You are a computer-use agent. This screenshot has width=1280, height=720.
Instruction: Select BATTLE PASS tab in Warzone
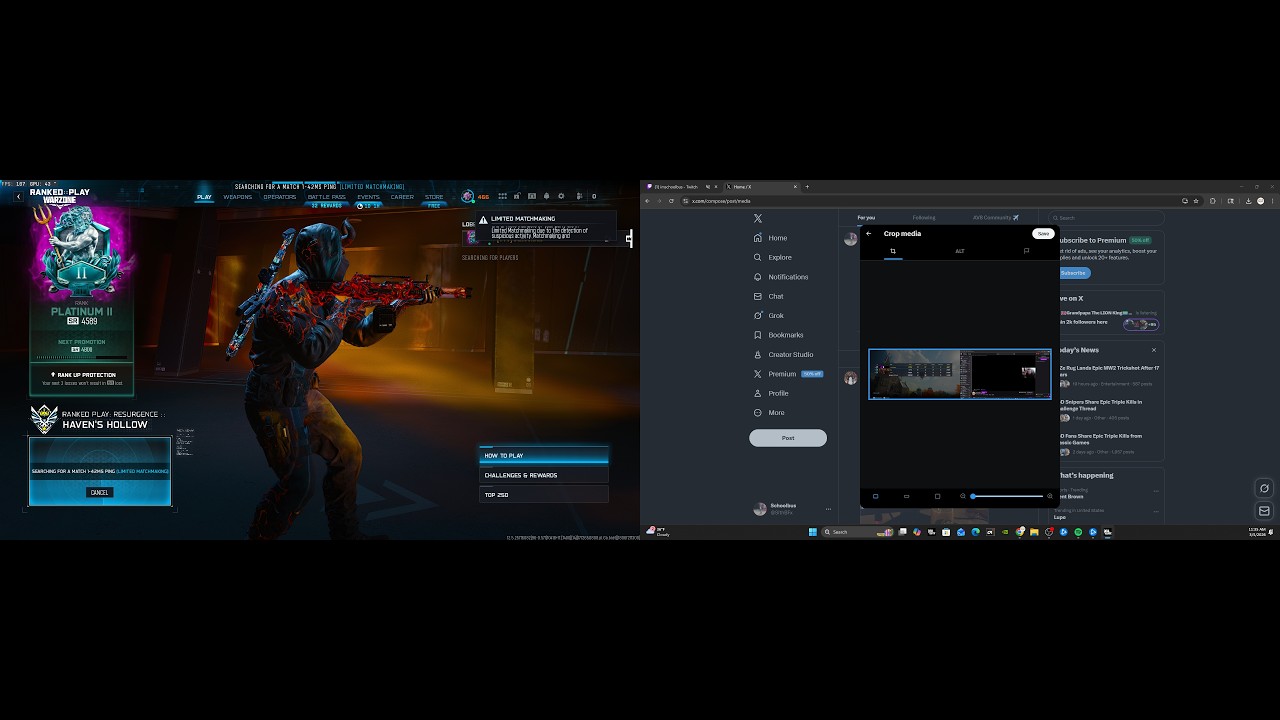pos(327,197)
